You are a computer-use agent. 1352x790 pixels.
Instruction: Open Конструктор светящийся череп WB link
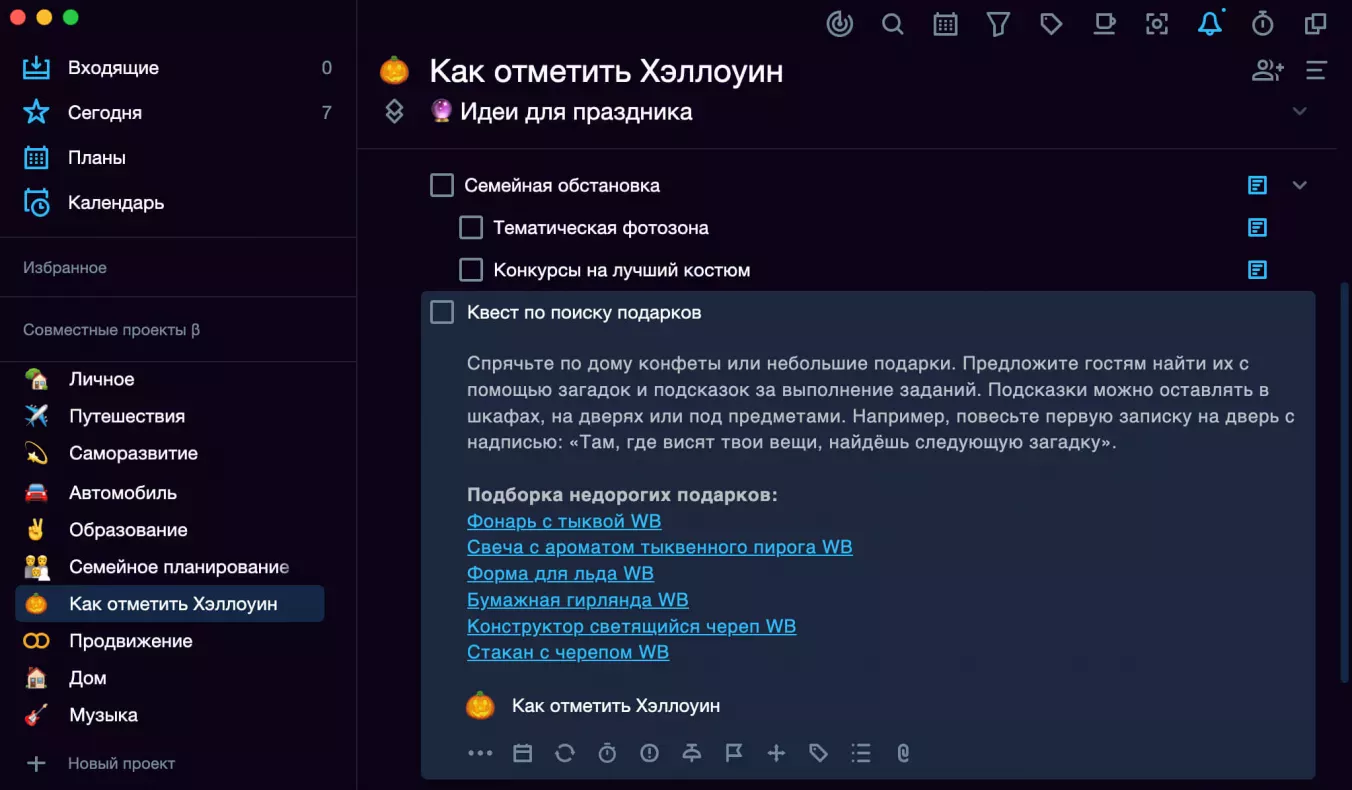(x=631, y=626)
